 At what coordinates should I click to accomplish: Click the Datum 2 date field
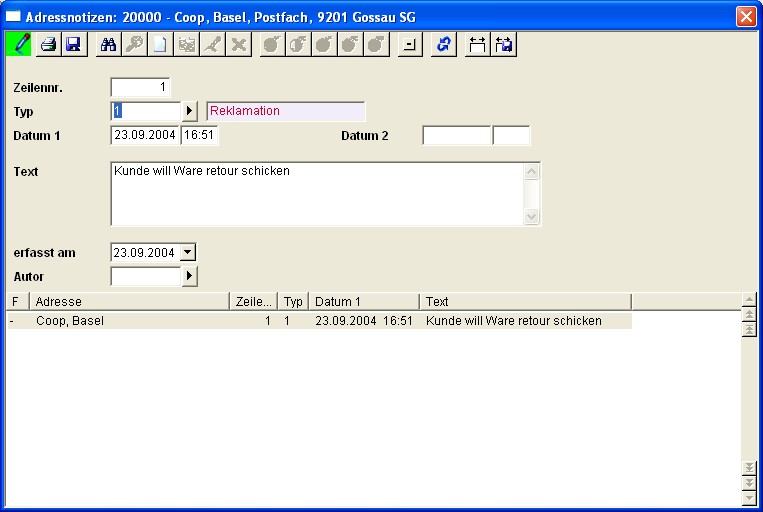pyautogui.click(x=456, y=135)
